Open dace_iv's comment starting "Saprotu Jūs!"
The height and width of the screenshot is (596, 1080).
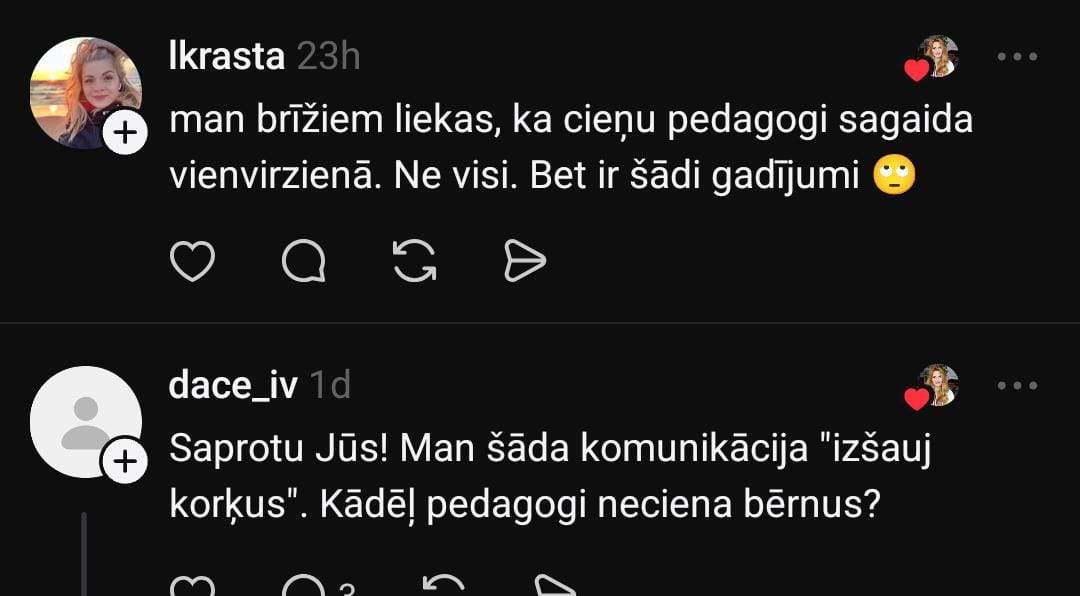point(550,477)
